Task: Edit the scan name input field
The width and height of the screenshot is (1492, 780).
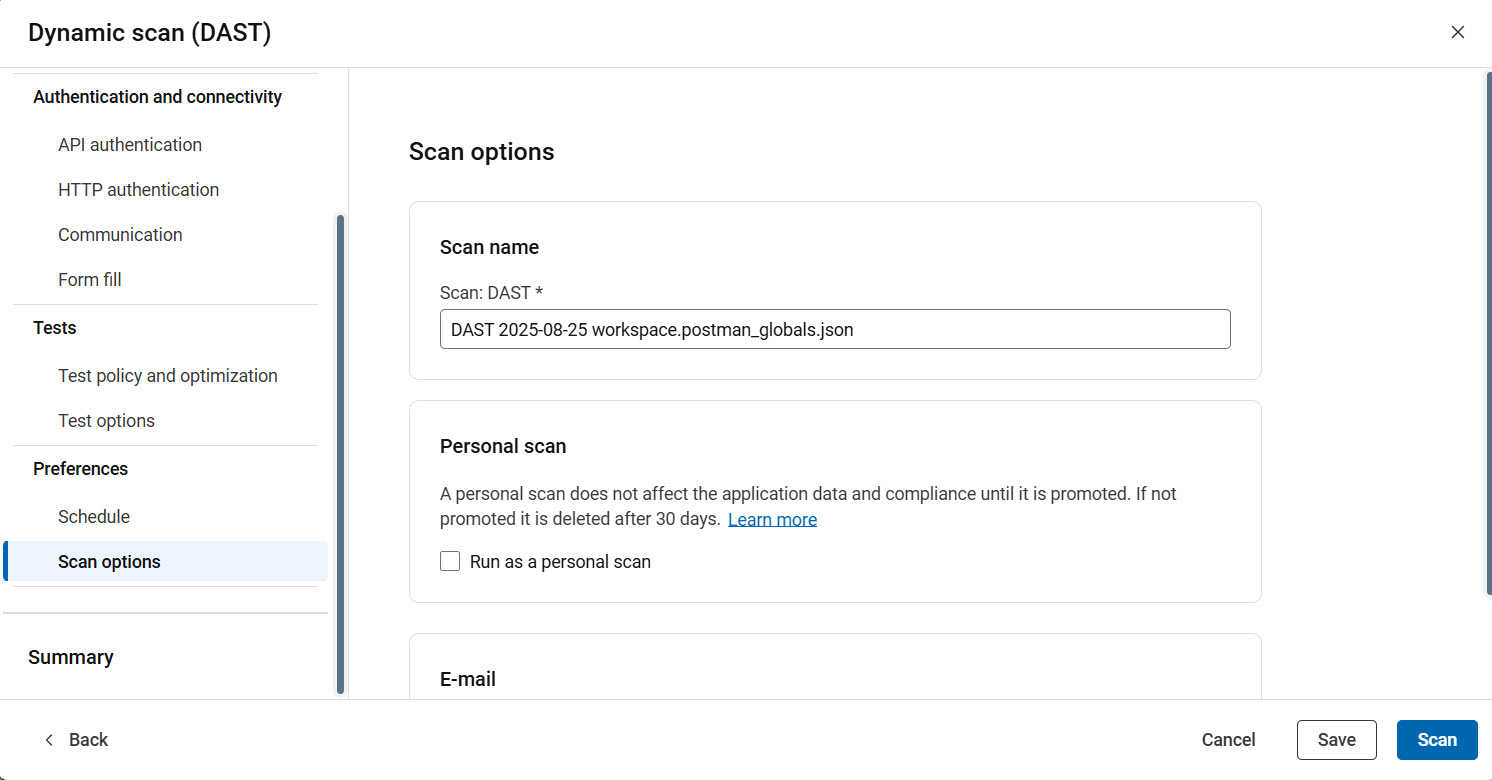Action: click(835, 329)
